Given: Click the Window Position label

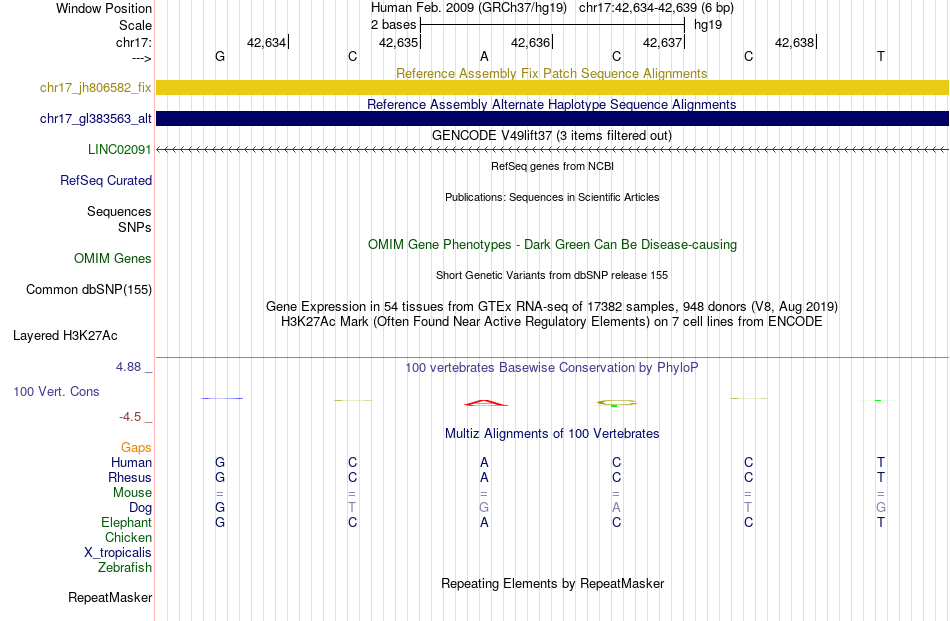Looking at the screenshot, I should pos(104,8).
